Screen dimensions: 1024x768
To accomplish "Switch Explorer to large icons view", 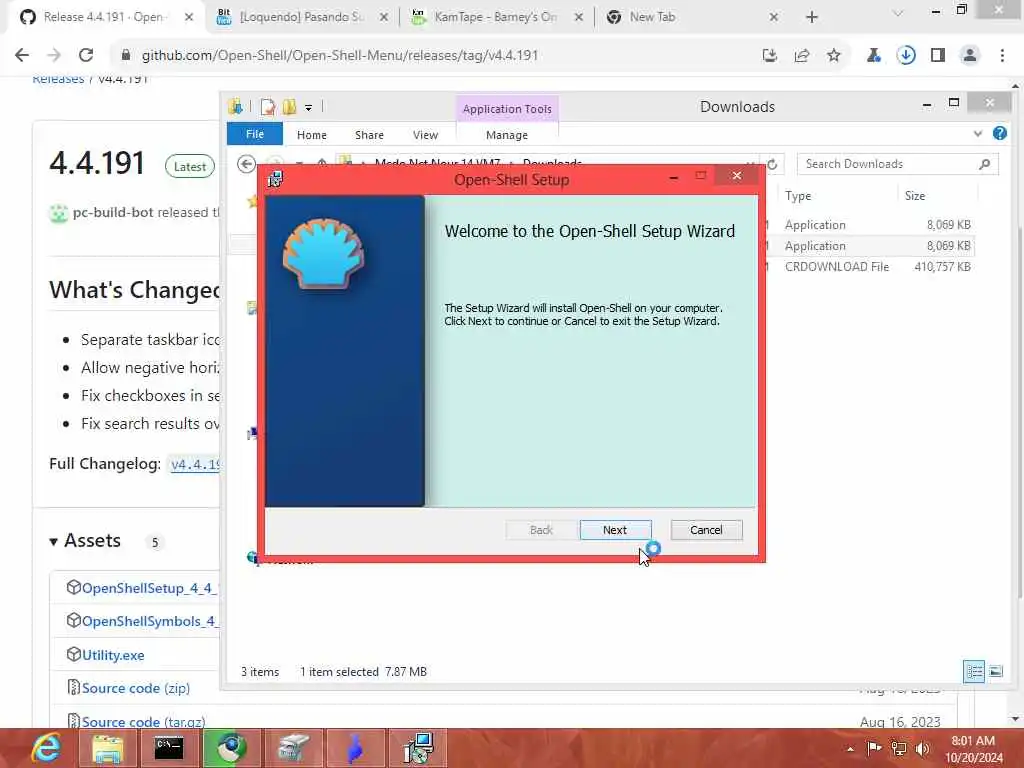I will 996,671.
